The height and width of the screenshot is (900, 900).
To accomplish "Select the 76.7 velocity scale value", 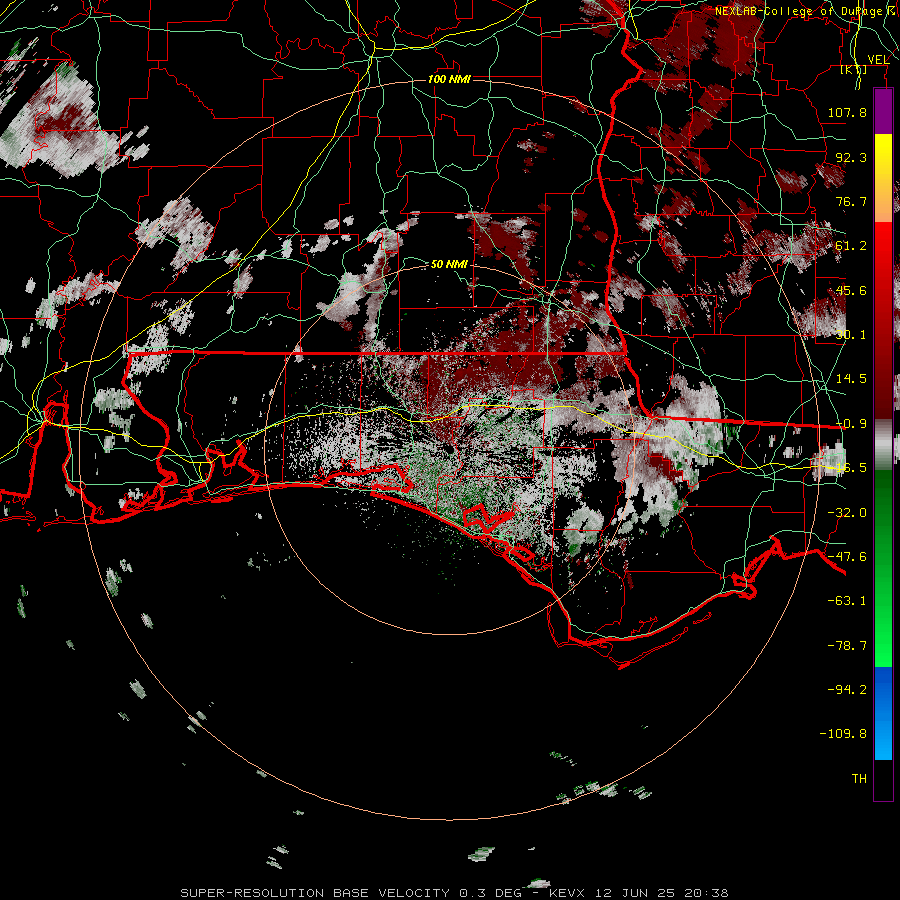I will (851, 201).
